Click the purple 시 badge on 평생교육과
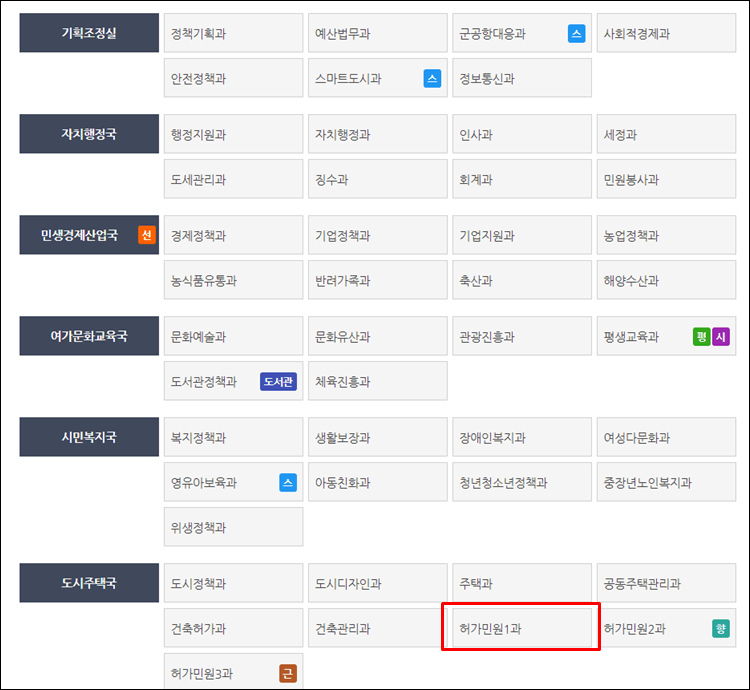 pos(721,337)
